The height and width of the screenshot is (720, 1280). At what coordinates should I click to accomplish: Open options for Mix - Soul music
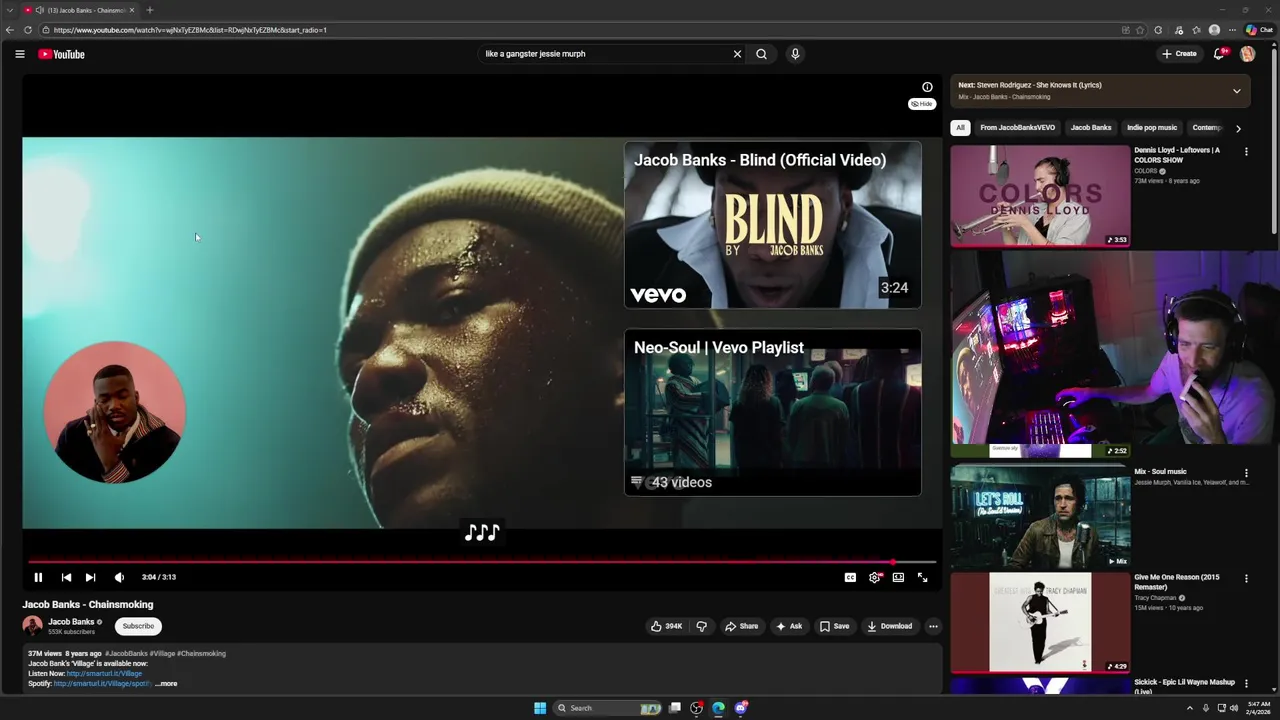point(1246,473)
